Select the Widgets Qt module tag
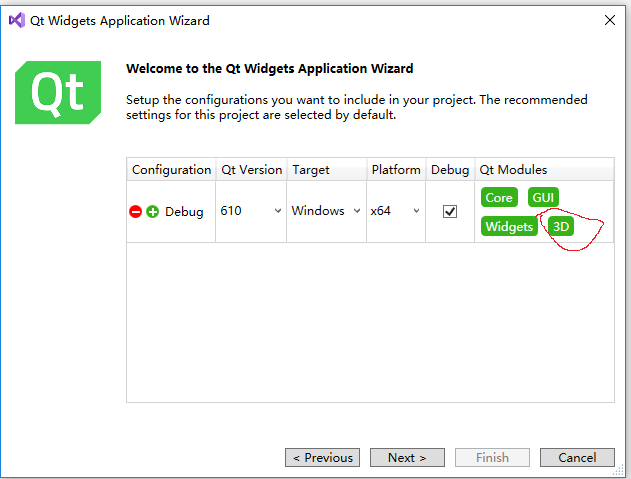Viewport: 631px width, 479px height. click(x=509, y=226)
